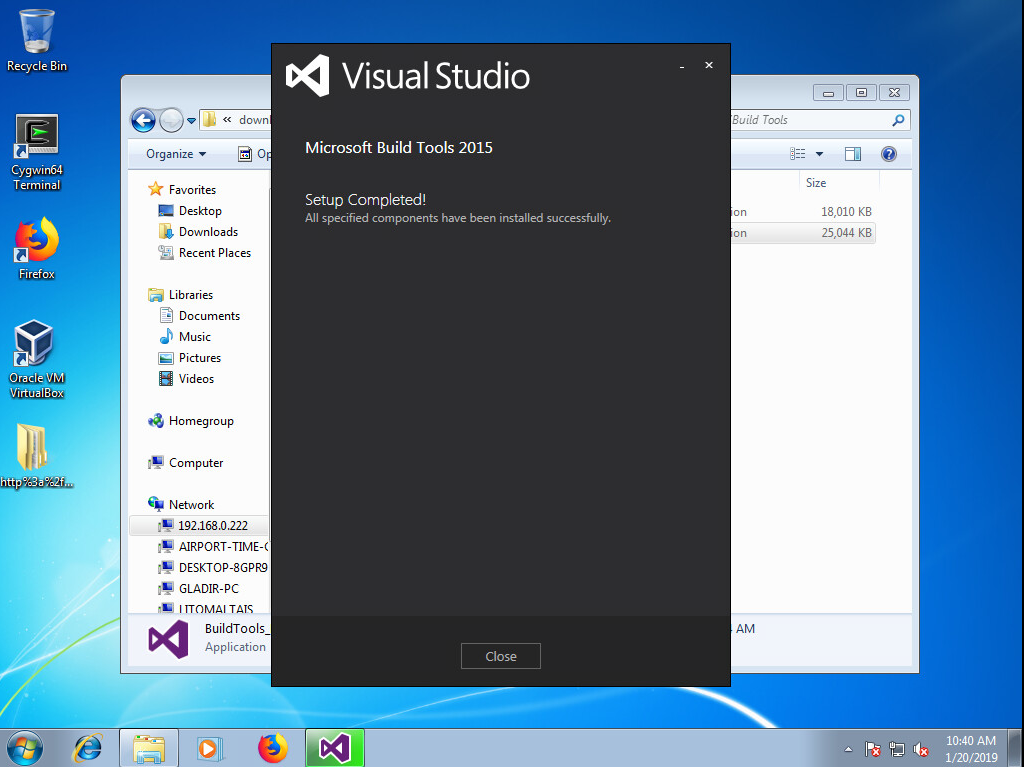Open Internet Explorer from the taskbar
Screen dimensions: 1024x767
click(89, 747)
